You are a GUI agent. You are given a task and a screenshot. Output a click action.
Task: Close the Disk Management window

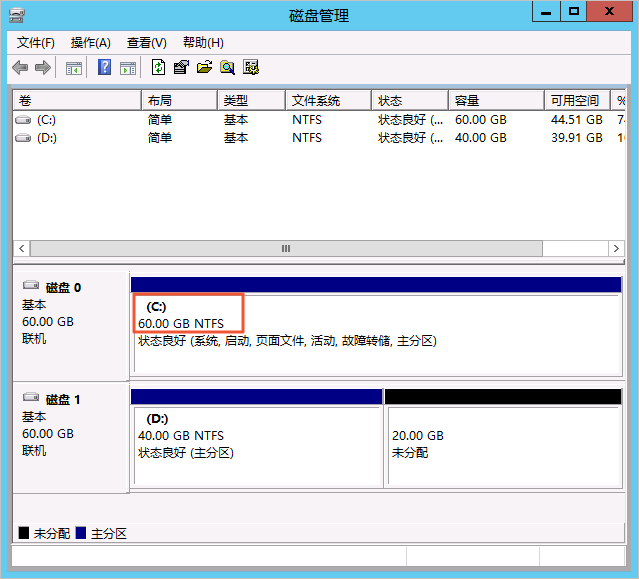pyautogui.click(x=609, y=11)
